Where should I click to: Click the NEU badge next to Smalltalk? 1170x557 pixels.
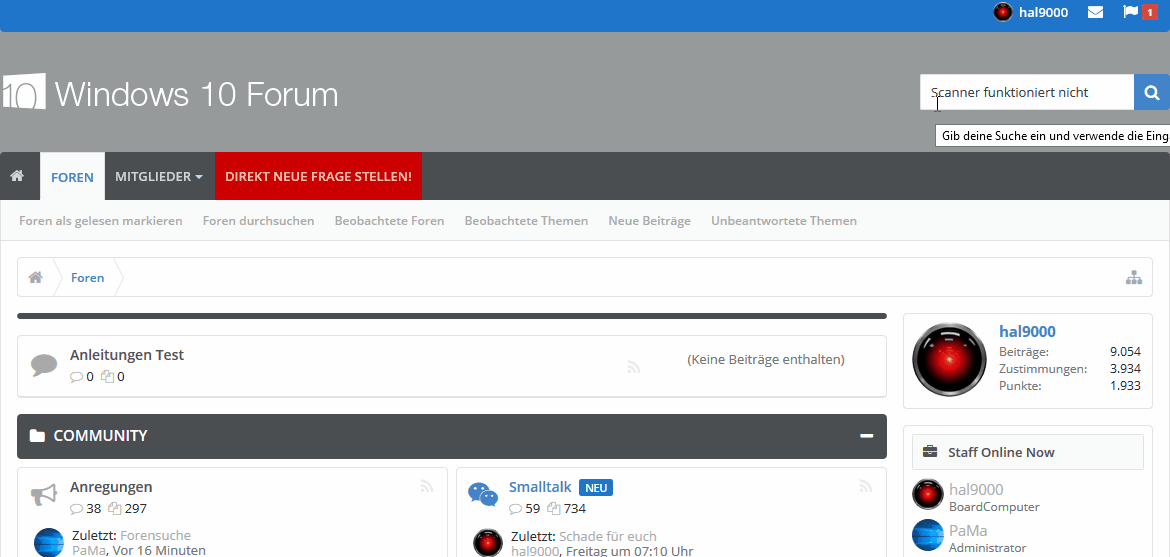596,488
